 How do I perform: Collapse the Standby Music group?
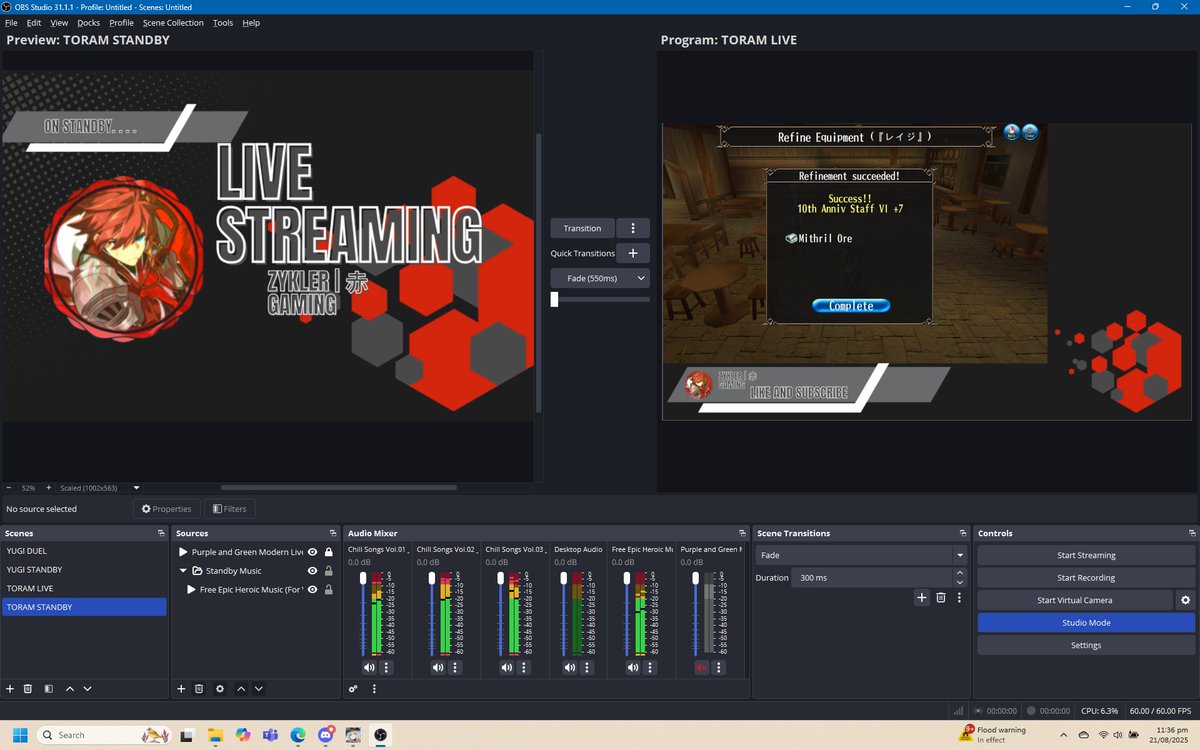[x=184, y=571]
